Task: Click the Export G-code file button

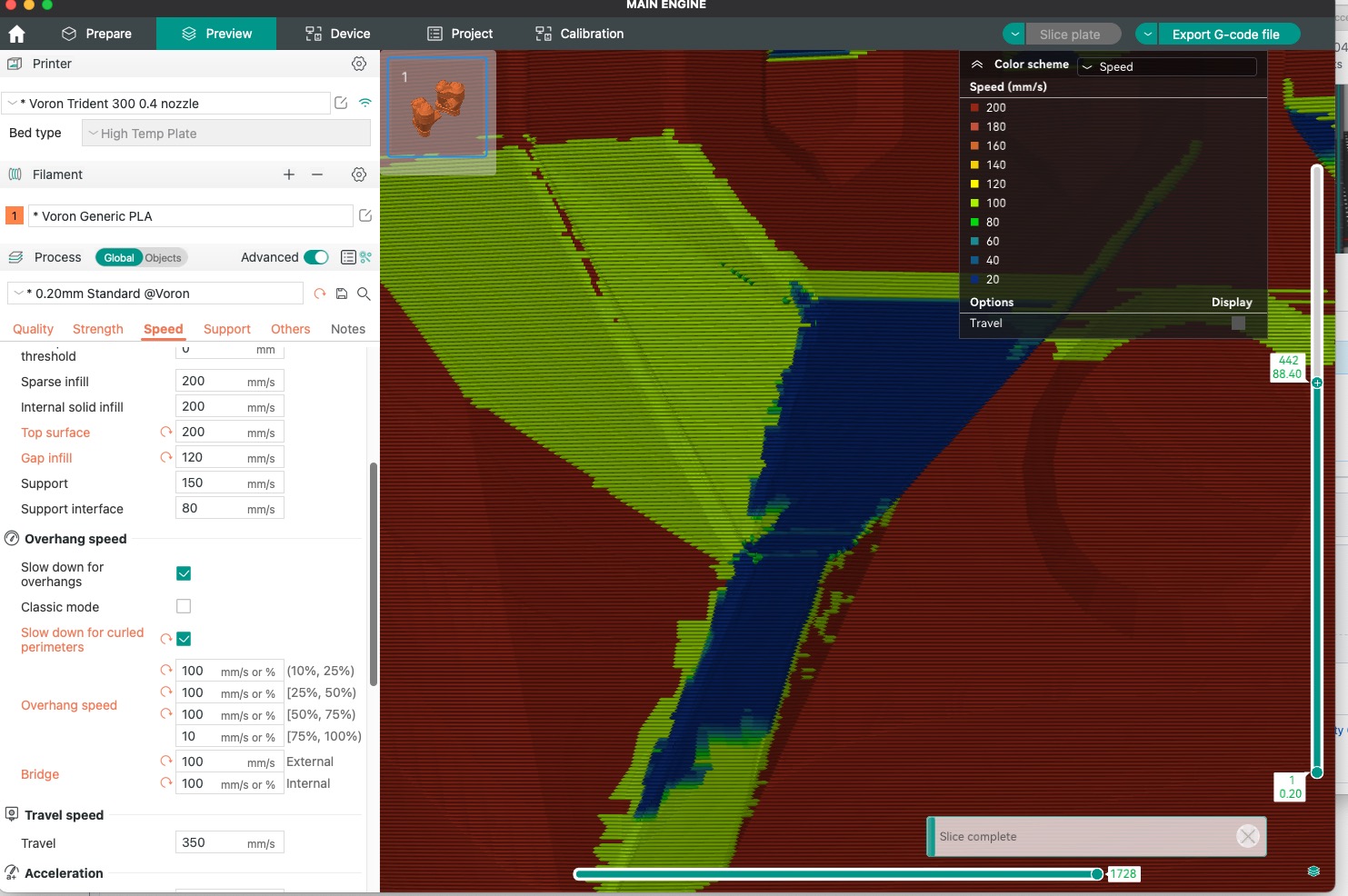Action: click(x=1229, y=34)
